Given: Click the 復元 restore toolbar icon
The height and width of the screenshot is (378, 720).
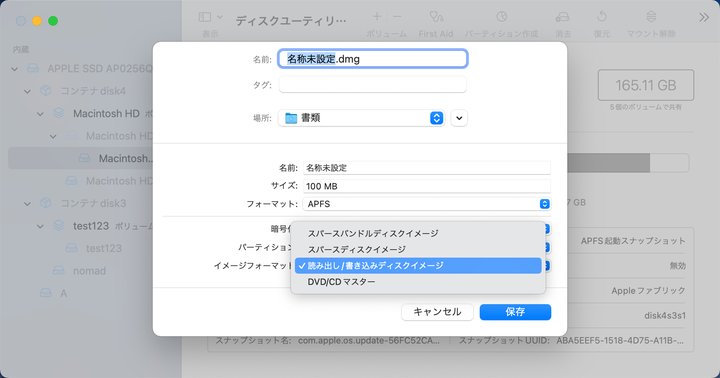Looking at the screenshot, I should [x=602, y=17].
